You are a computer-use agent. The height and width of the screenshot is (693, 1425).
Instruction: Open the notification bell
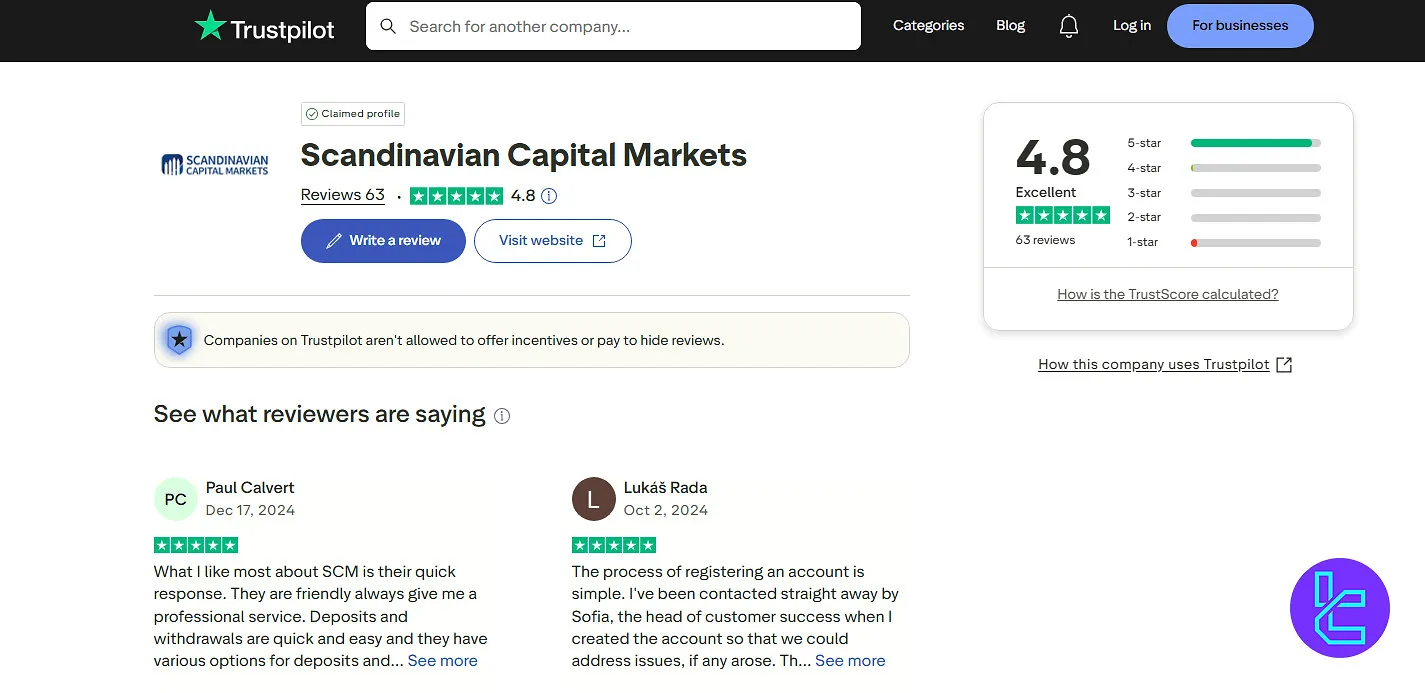coord(1068,25)
